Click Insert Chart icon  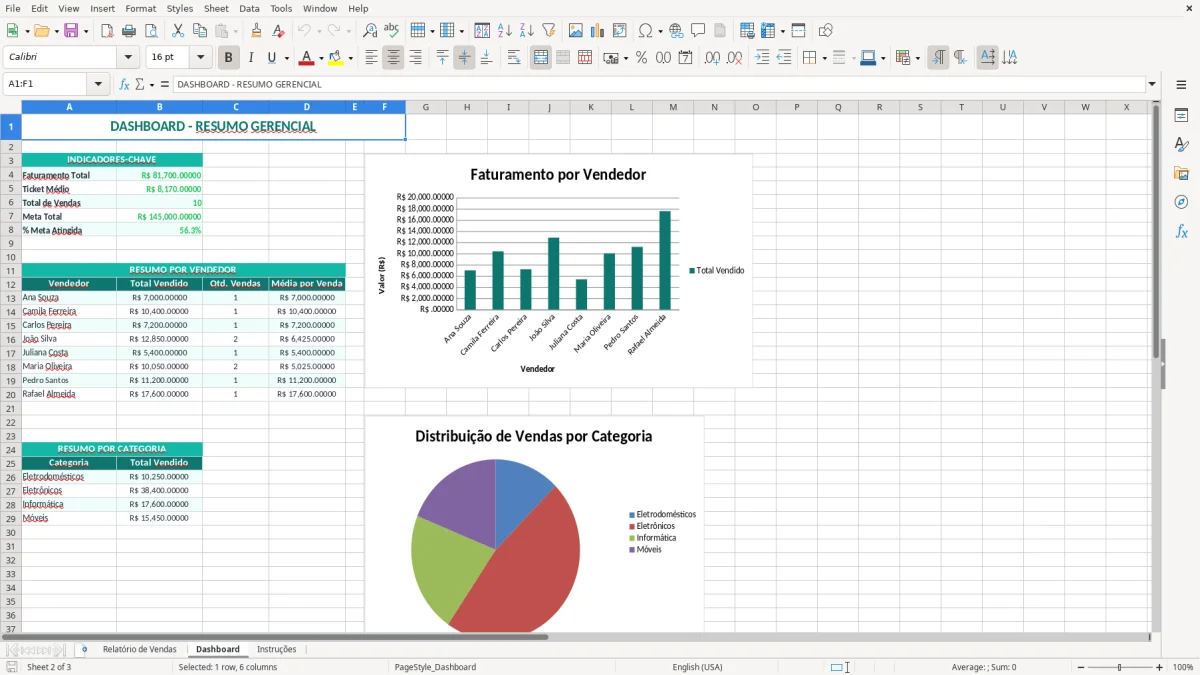tap(597, 31)
